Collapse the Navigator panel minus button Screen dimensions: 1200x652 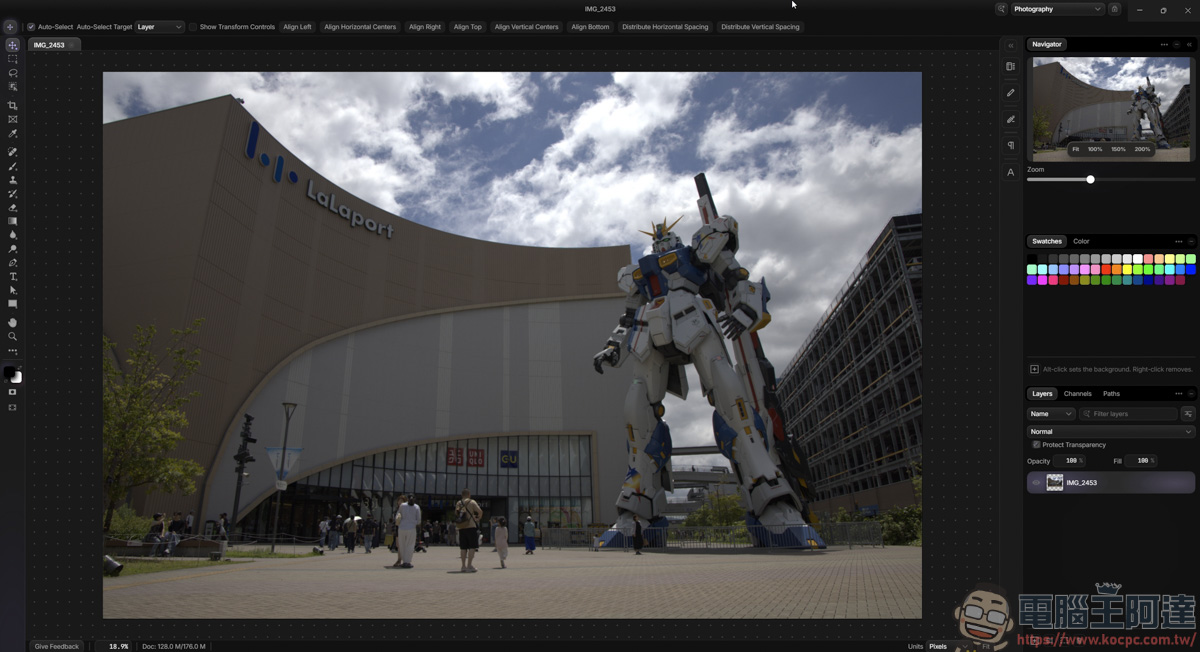click(x=1177, y=45)
